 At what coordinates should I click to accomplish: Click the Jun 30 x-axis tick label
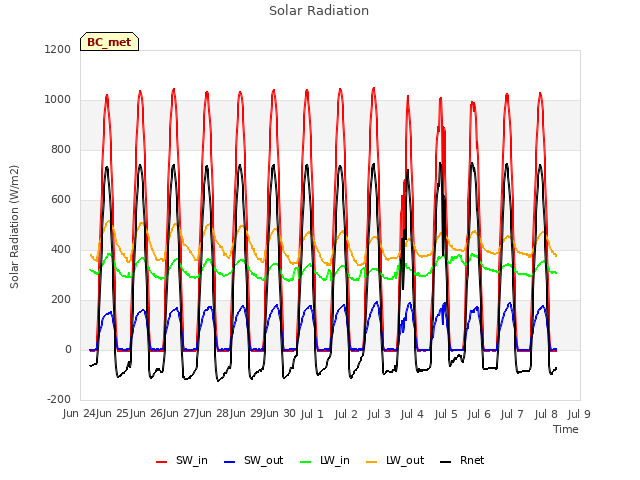click(279, 413)
